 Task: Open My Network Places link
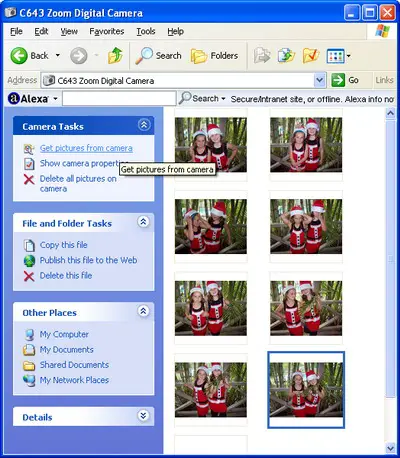click(74, 380)
